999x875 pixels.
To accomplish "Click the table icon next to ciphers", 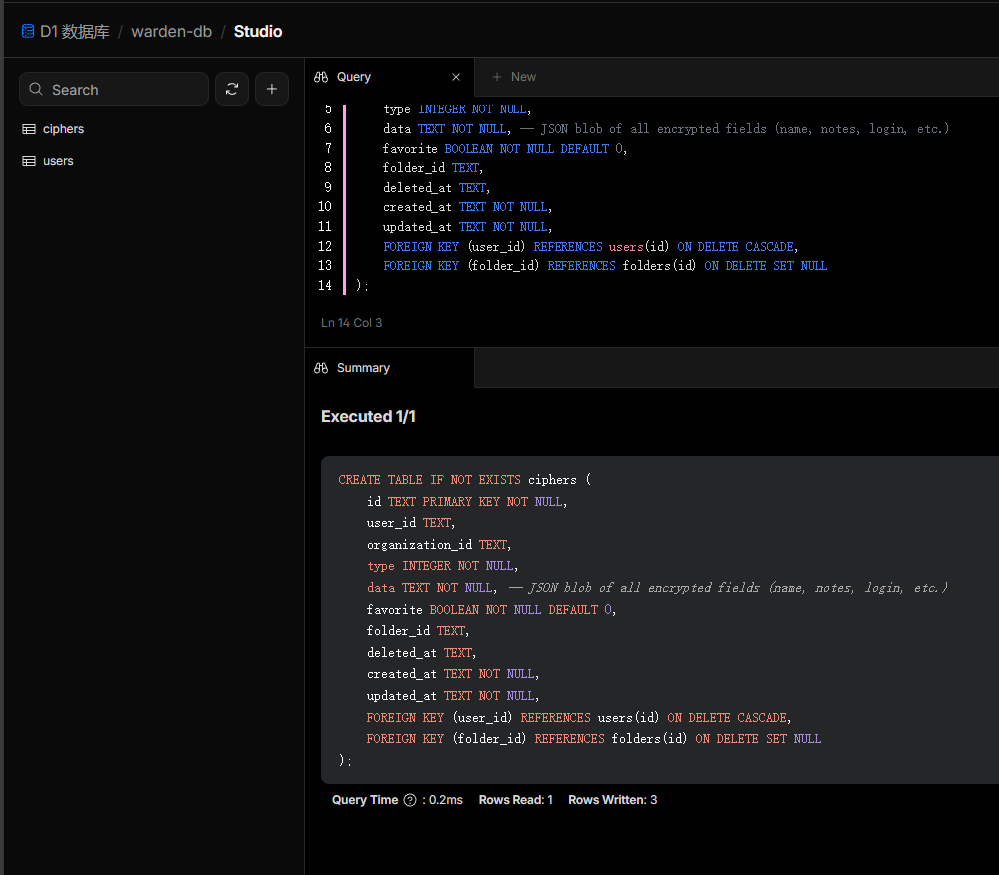I will click(x=29, y=129).
